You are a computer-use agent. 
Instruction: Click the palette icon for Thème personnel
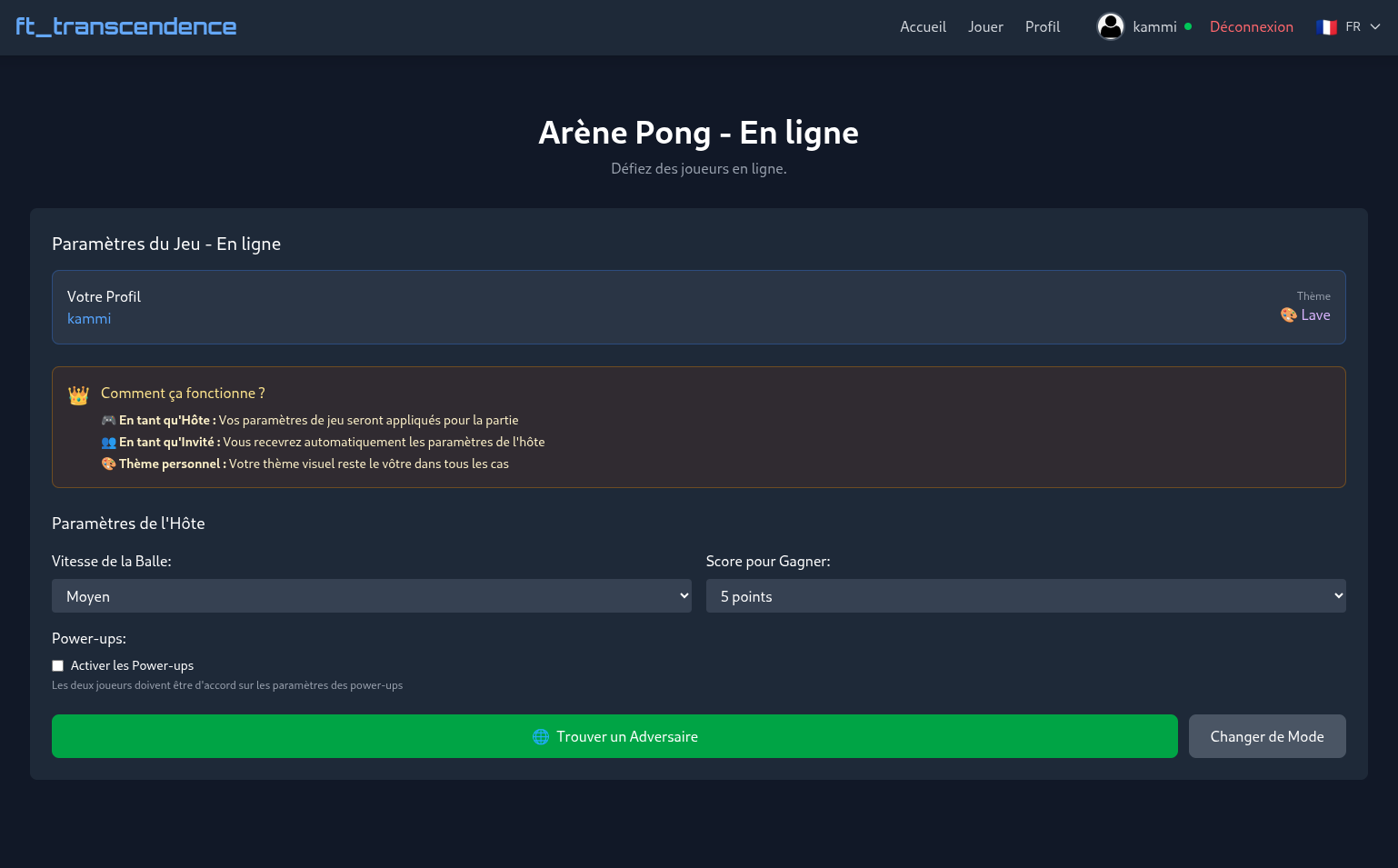(x=108, y=464)
